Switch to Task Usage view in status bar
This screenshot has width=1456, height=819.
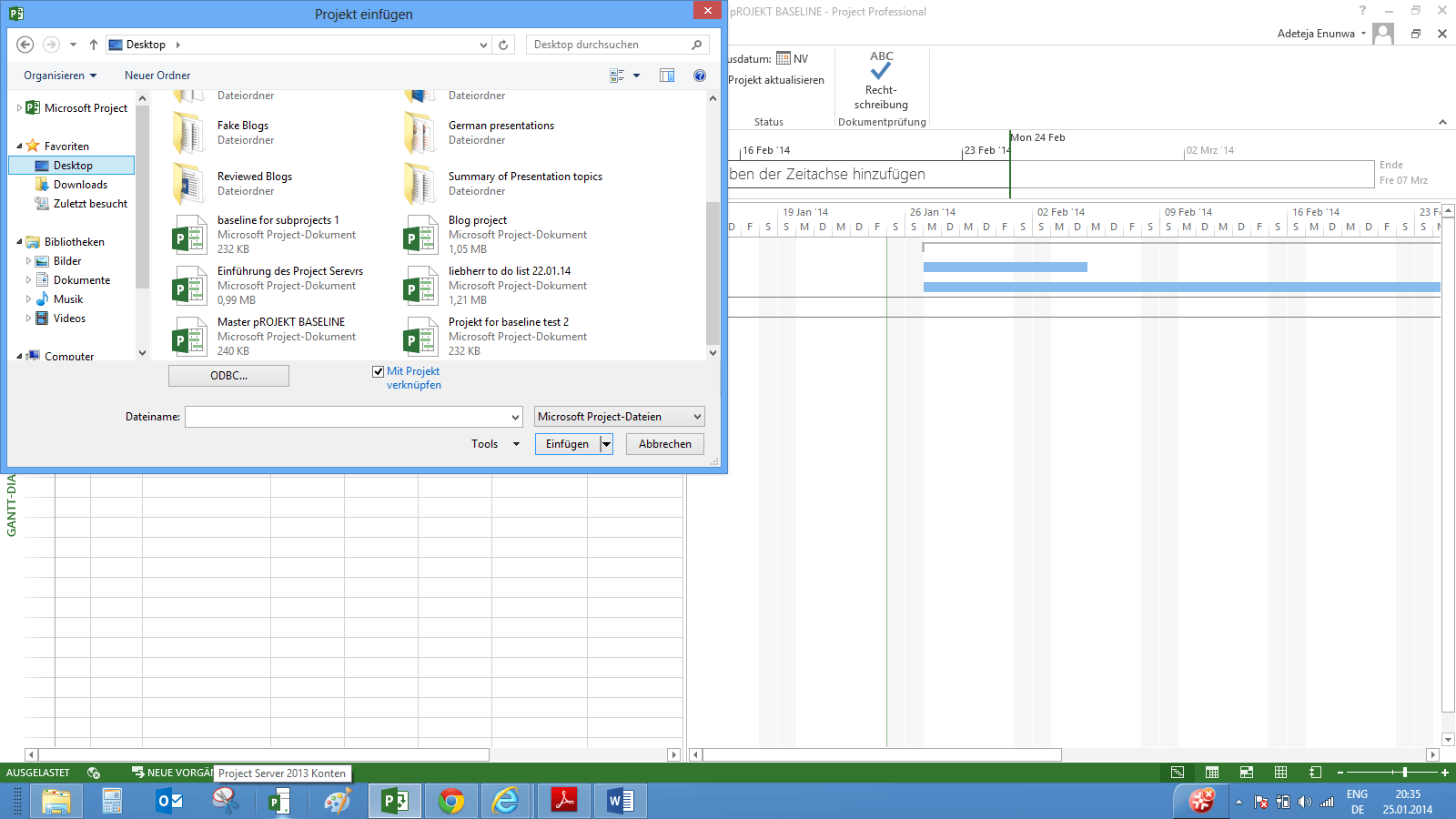[x=1212, y=773]
